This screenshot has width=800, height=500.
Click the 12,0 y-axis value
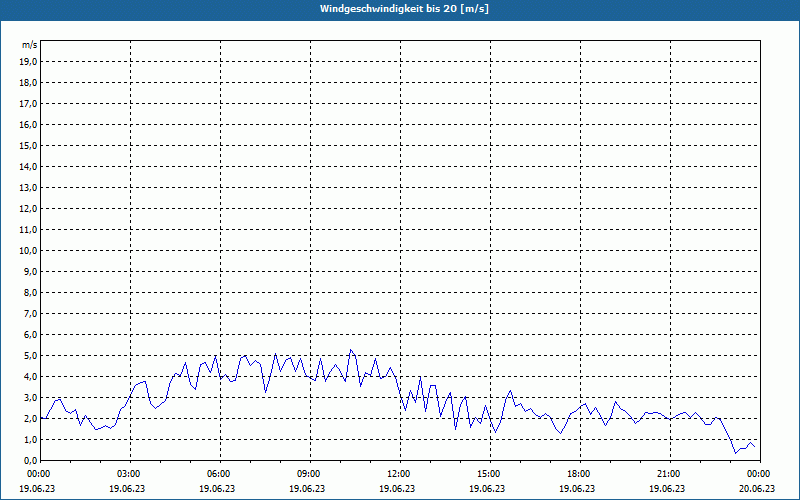click(29, 209)
